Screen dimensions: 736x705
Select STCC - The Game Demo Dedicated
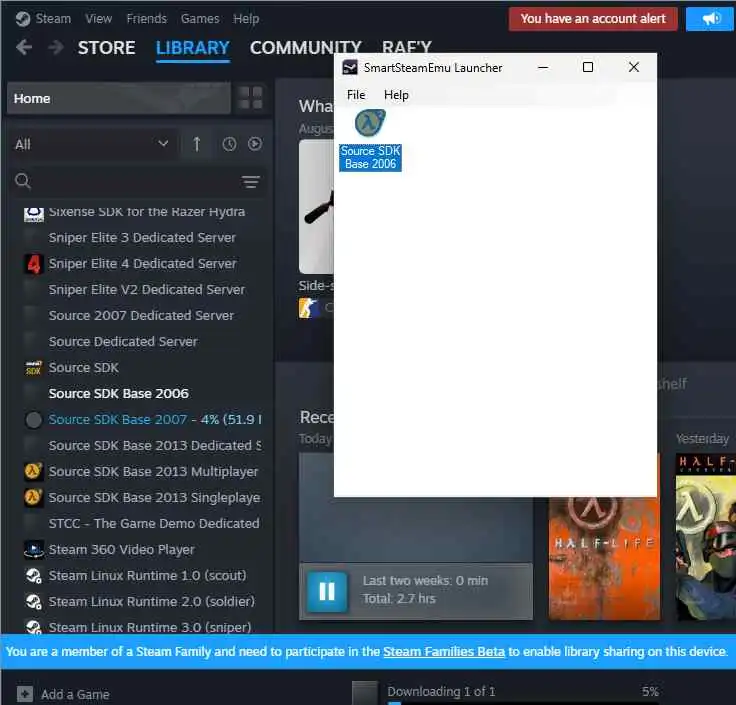click(x=154, y=523)
